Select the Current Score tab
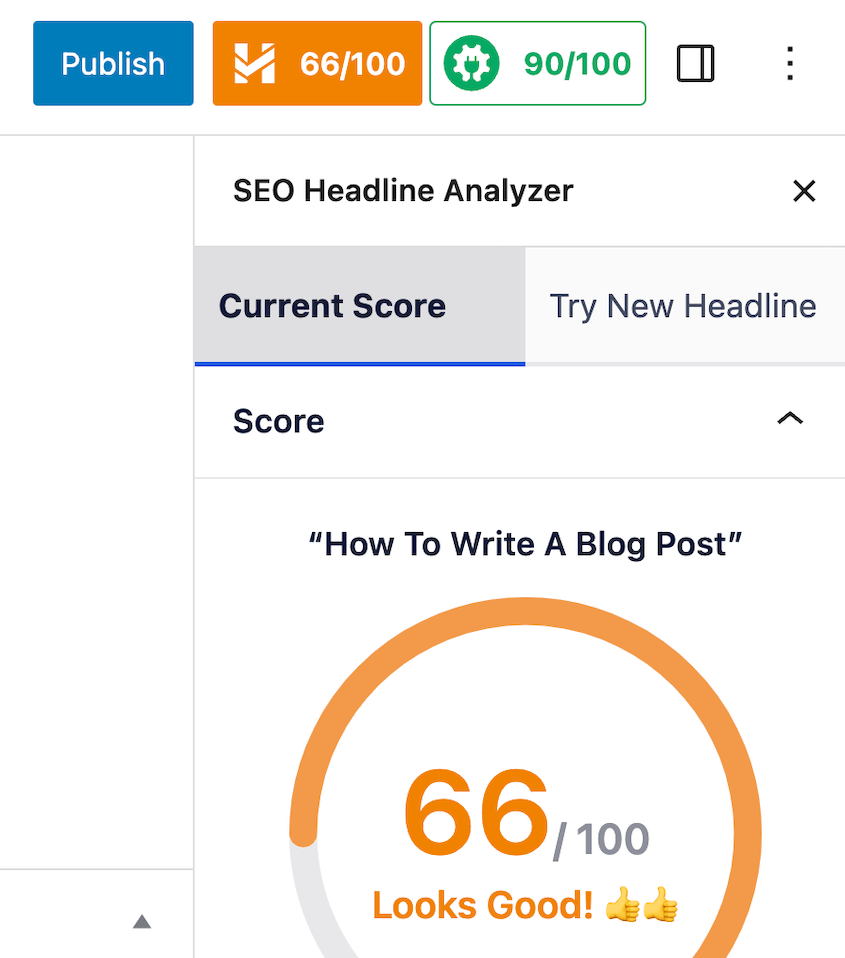This screenshot has height=958, width=845. (333, 306)
